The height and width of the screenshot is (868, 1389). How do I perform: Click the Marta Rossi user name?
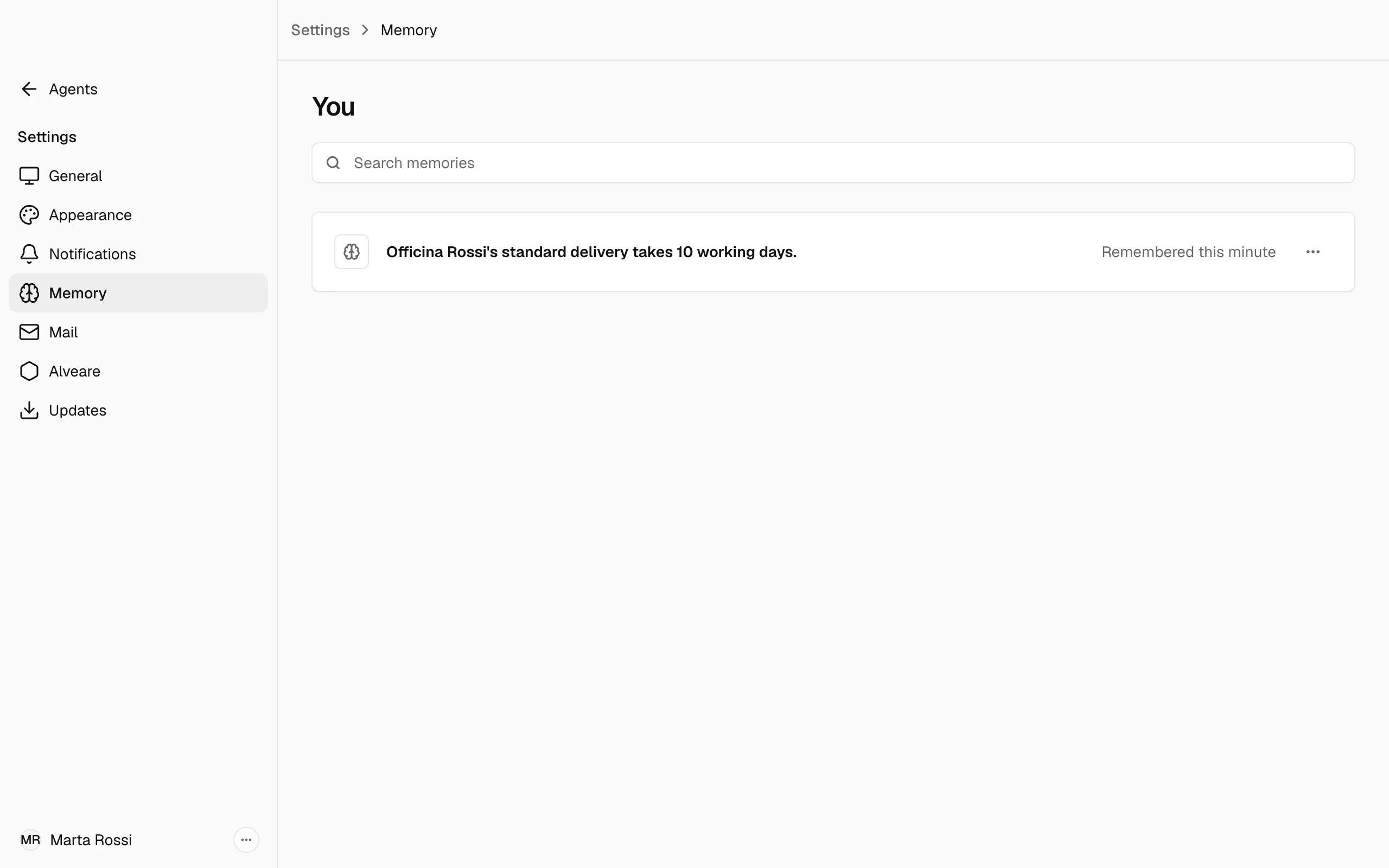(91, 839)
